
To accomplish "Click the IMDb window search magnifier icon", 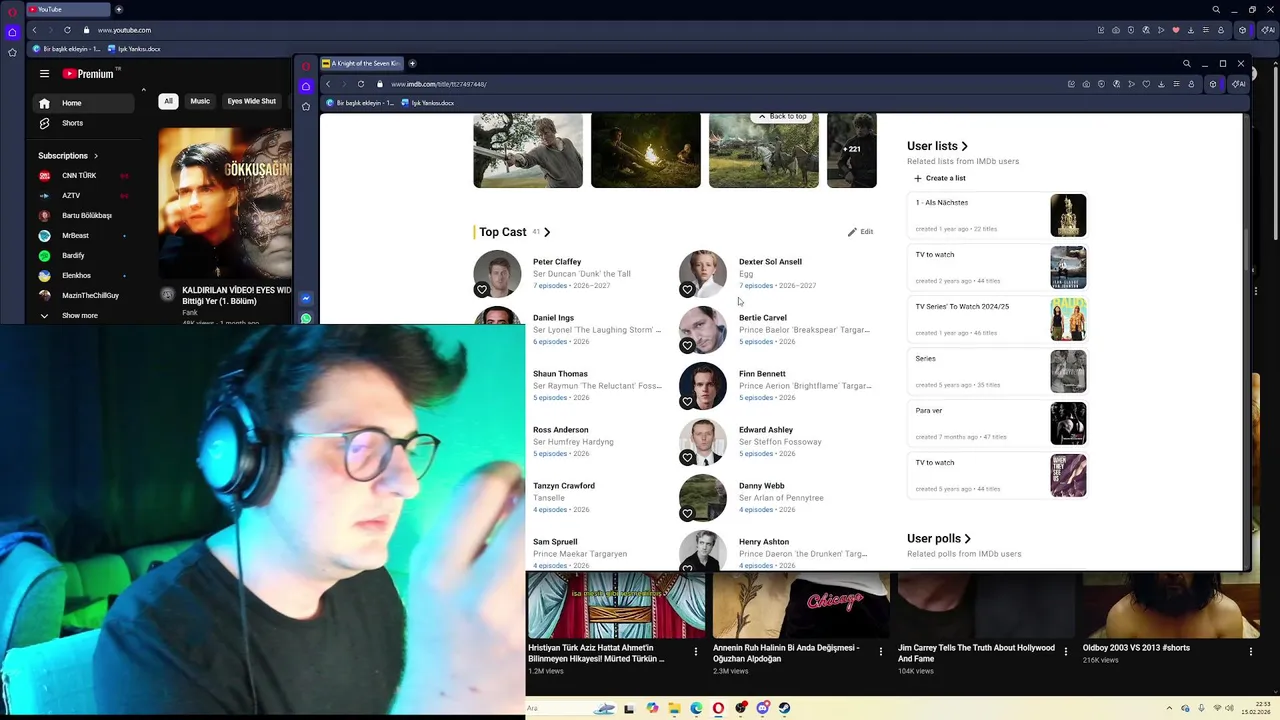I will coord(1187,64).
